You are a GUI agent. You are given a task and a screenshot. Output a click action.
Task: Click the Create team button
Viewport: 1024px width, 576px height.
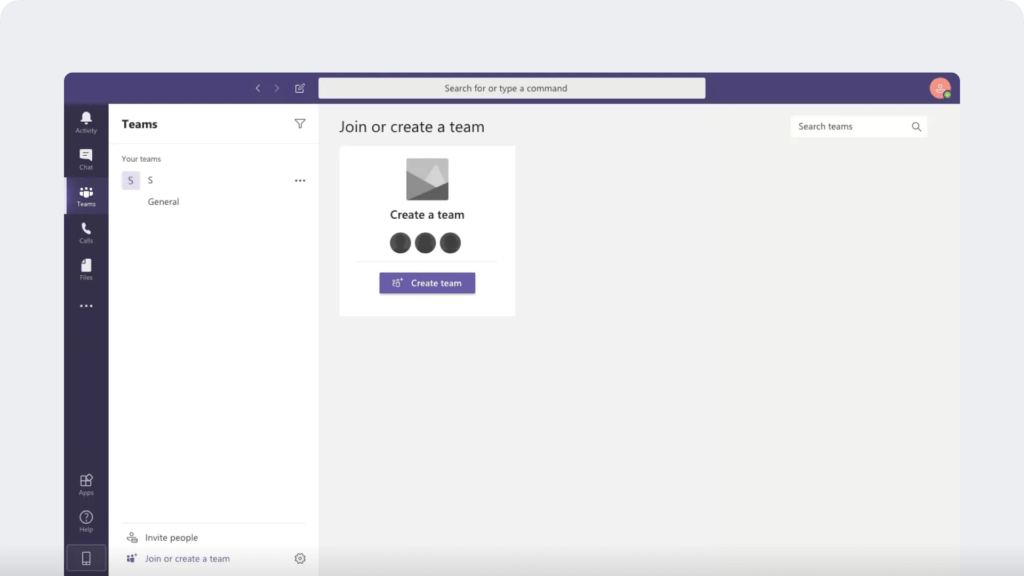[427, 283]
